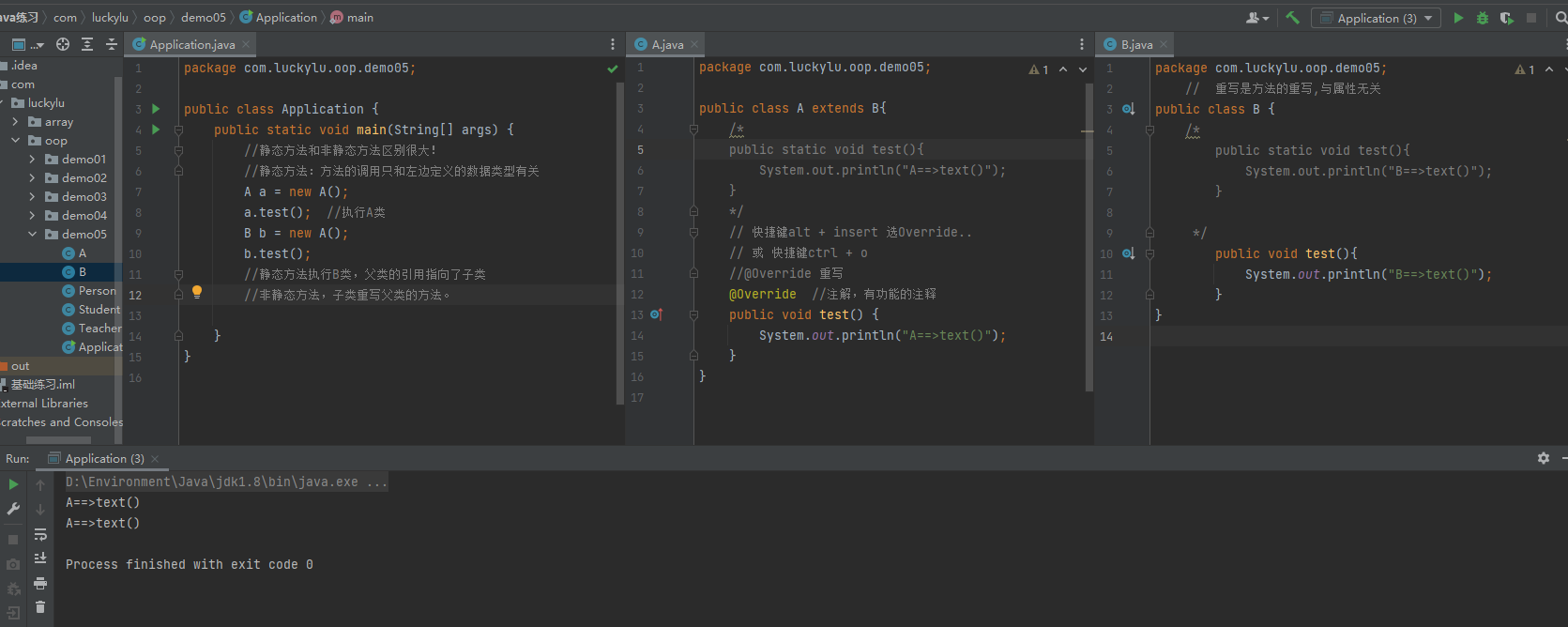Run main method gutter arrow line 4
This screenshot has width=1568, height=627.
[156, 130]
